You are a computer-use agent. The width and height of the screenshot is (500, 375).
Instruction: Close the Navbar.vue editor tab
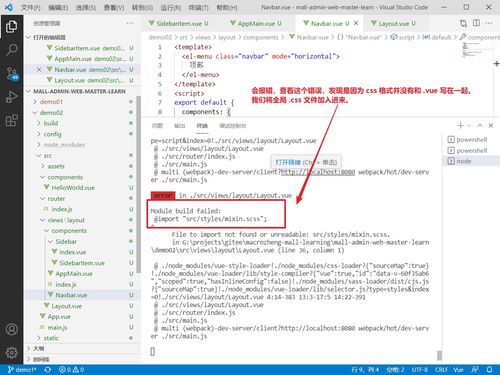tap(356, 23)
